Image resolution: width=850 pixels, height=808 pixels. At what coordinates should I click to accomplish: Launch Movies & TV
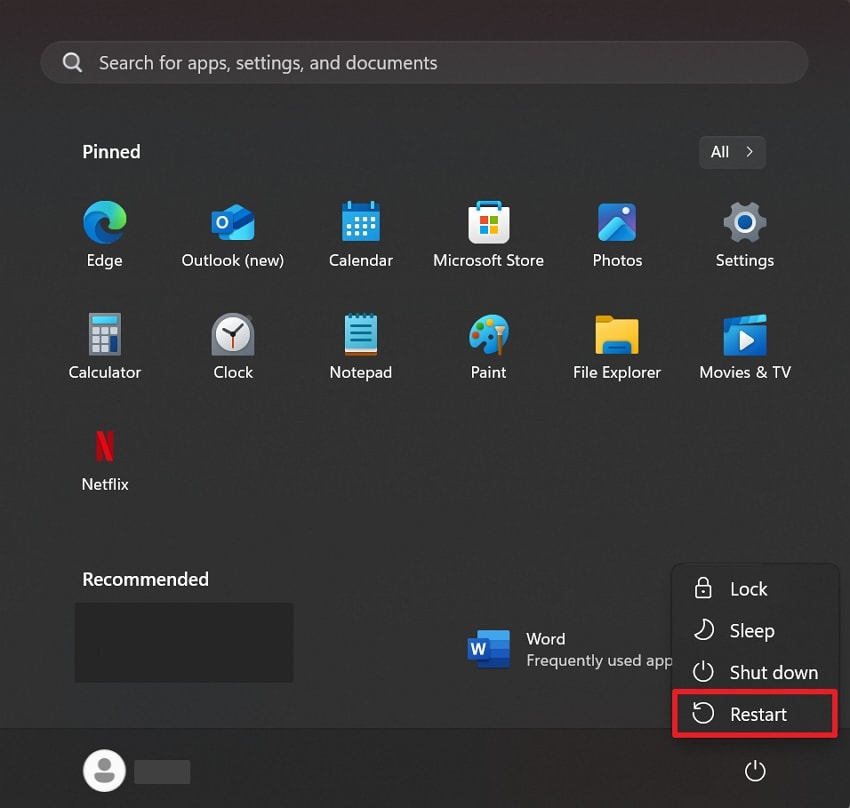coord(745,346)
